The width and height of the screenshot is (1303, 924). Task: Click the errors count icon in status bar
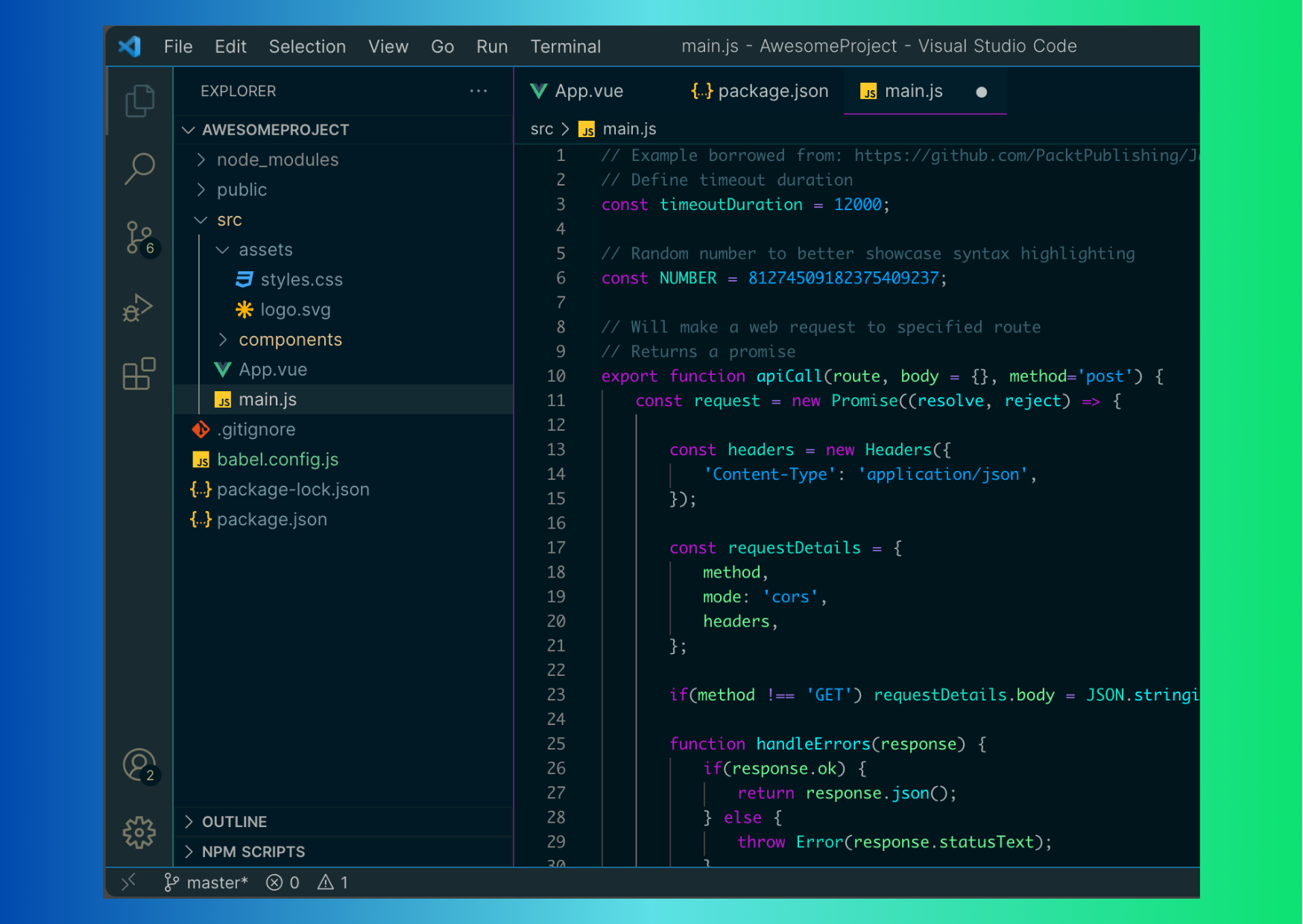click(x=283, y=882)
